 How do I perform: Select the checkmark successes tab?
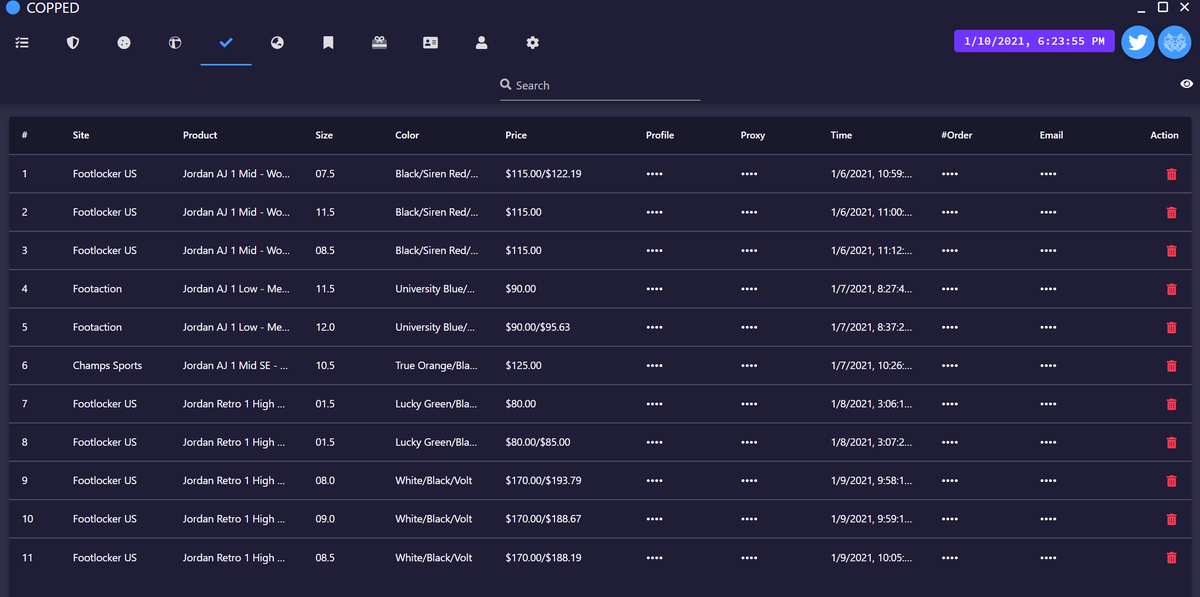(x=226, y=43)
